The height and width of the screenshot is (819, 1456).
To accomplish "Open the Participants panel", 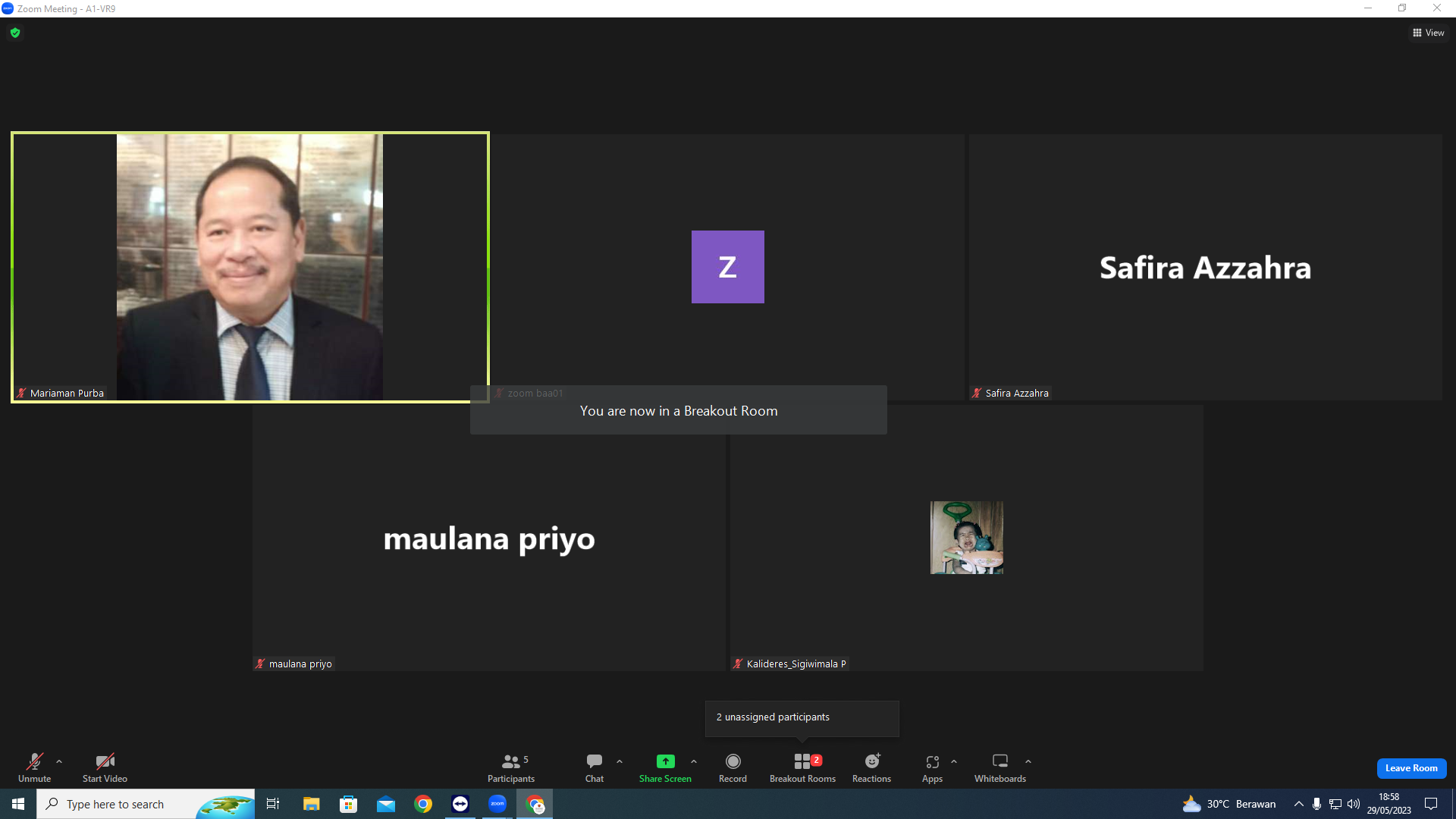I will click(511, 767).
